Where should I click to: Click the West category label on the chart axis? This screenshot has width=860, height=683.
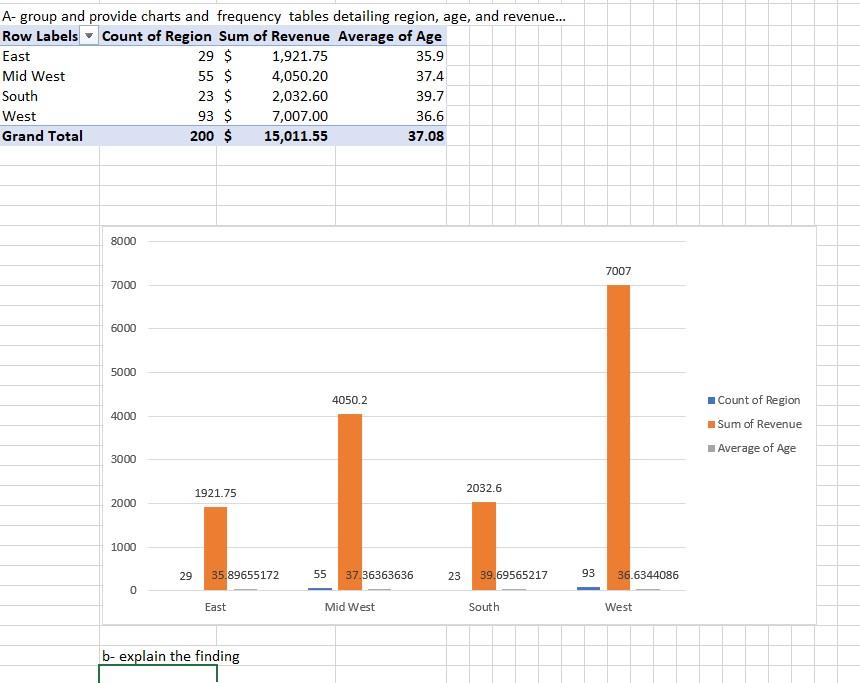(x=617, y=606)
